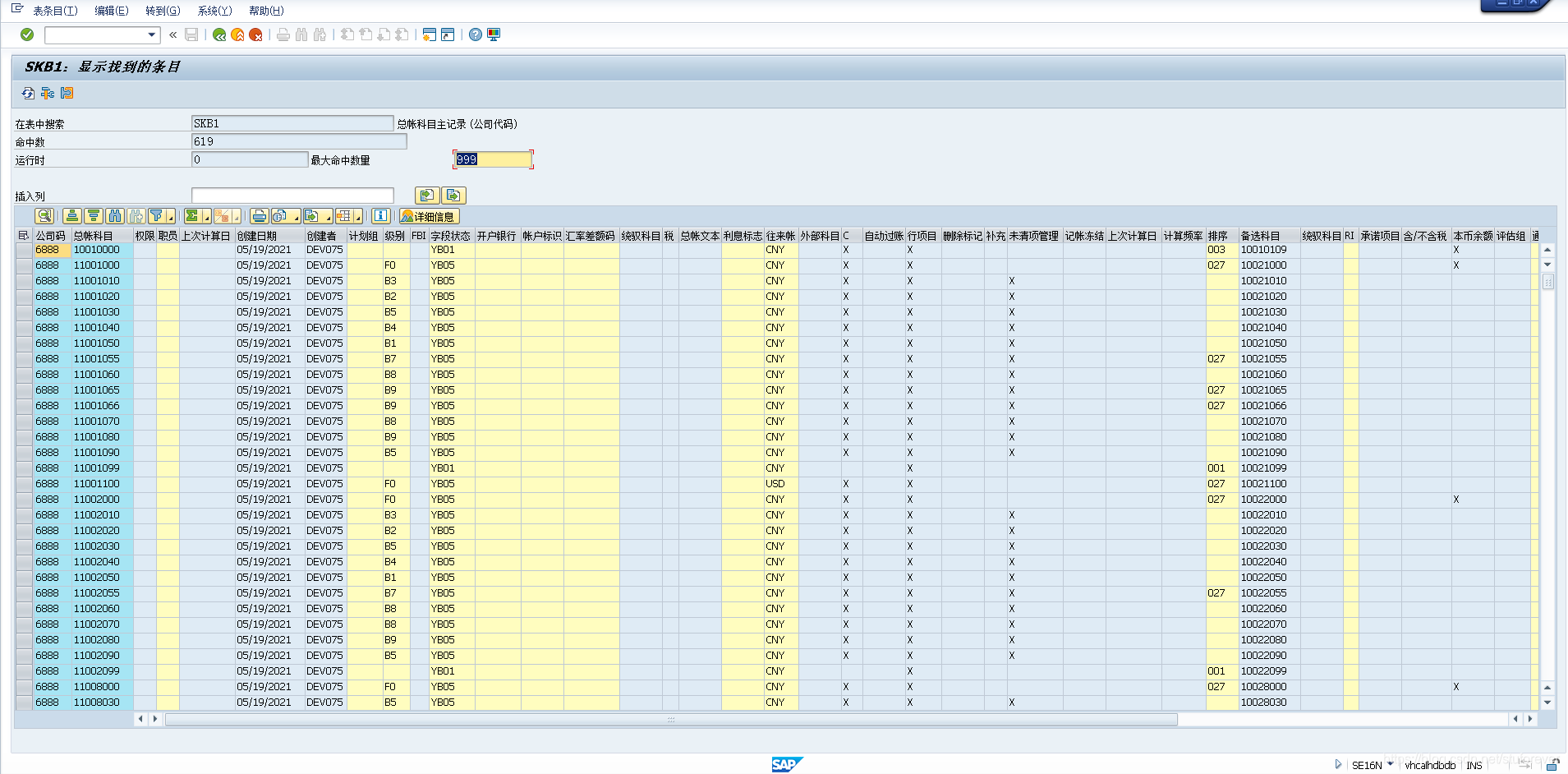This screenshot has height=774, width=1568.
Task: Click the Set filter funnel icon
Action: (156, 216)
